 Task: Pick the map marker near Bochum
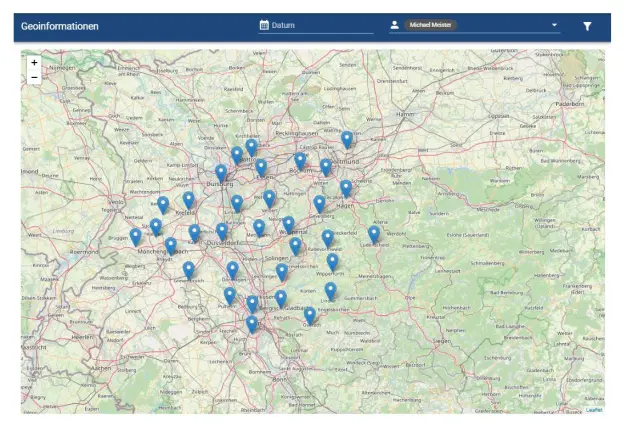point(300,160)
